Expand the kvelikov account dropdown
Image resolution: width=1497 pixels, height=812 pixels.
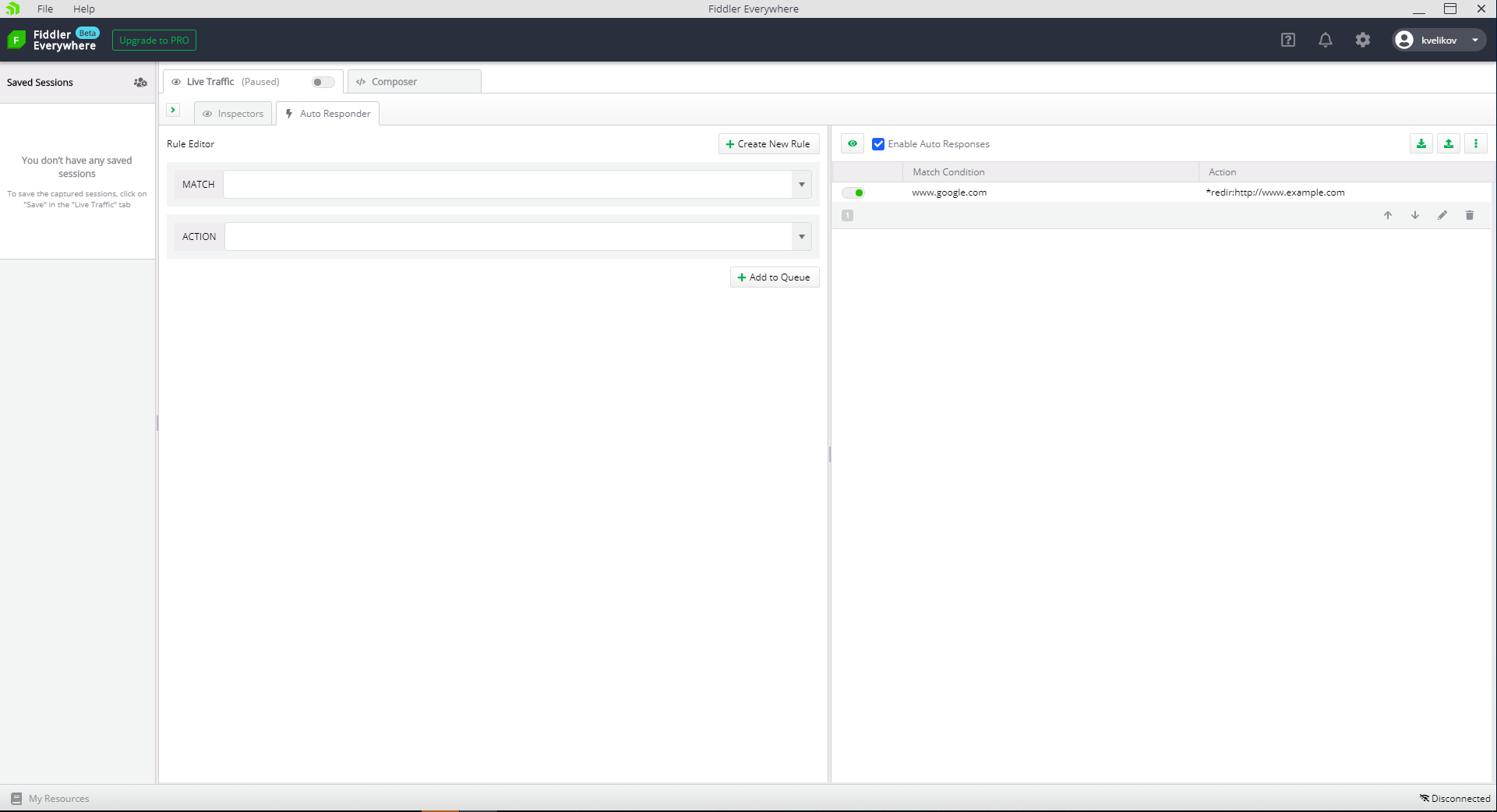tap(1474, 40)
